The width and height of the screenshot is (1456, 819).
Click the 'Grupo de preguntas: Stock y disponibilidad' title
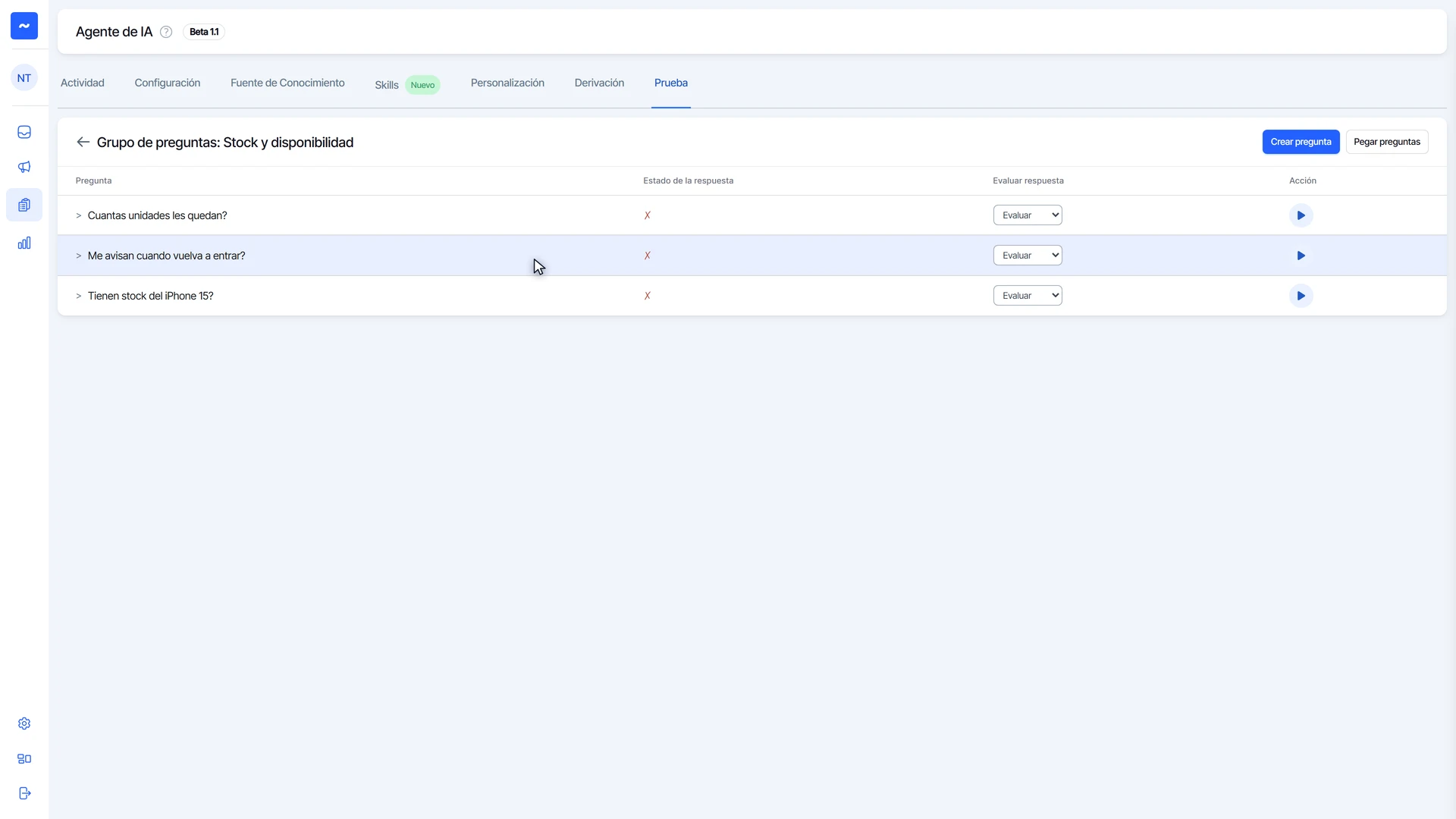click(x=225, y=143)
